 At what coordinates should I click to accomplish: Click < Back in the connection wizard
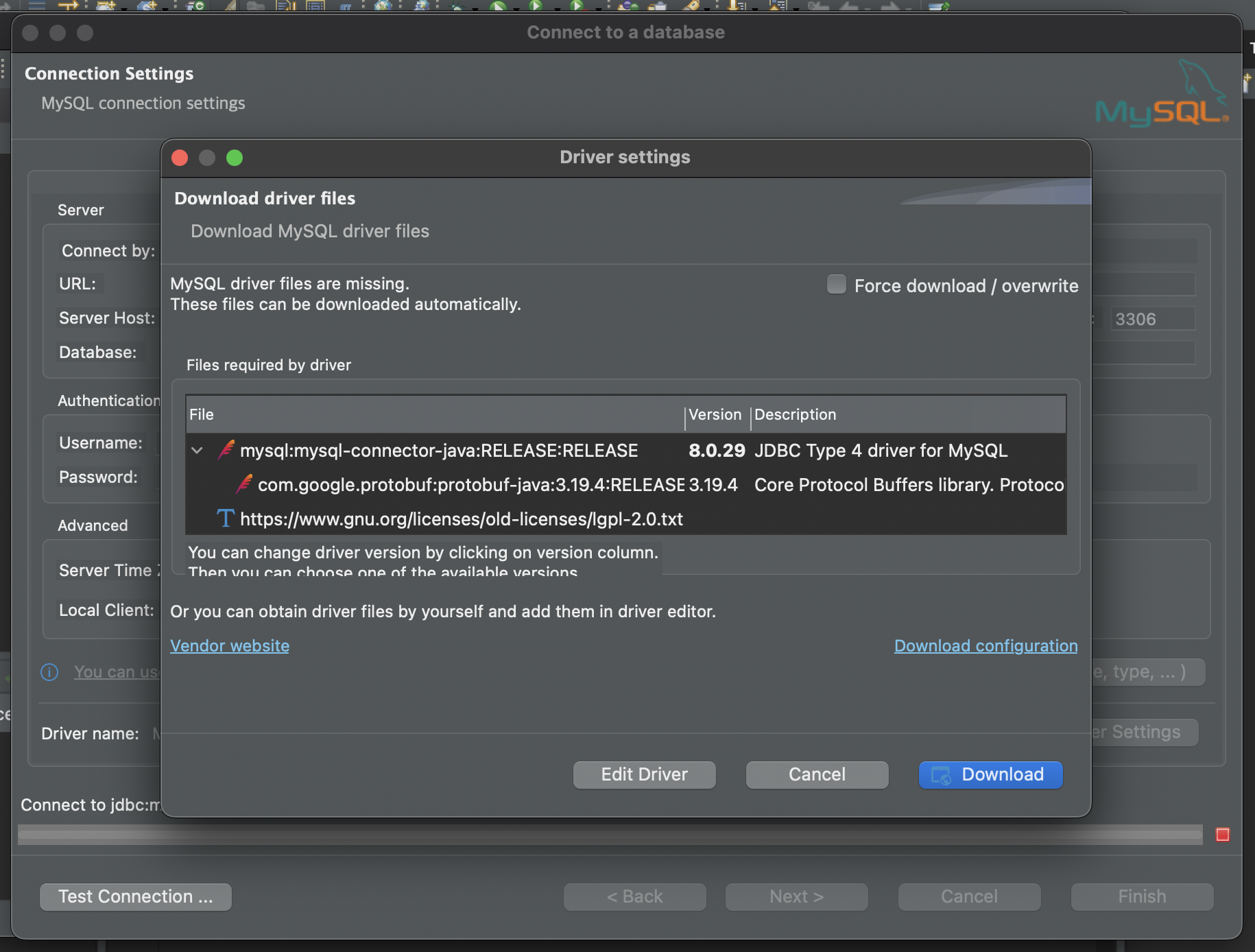634,897
